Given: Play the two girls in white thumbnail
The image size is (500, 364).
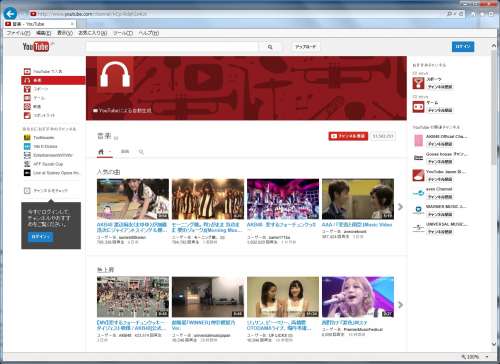Looking at the screenshot, I should [283, 297].
